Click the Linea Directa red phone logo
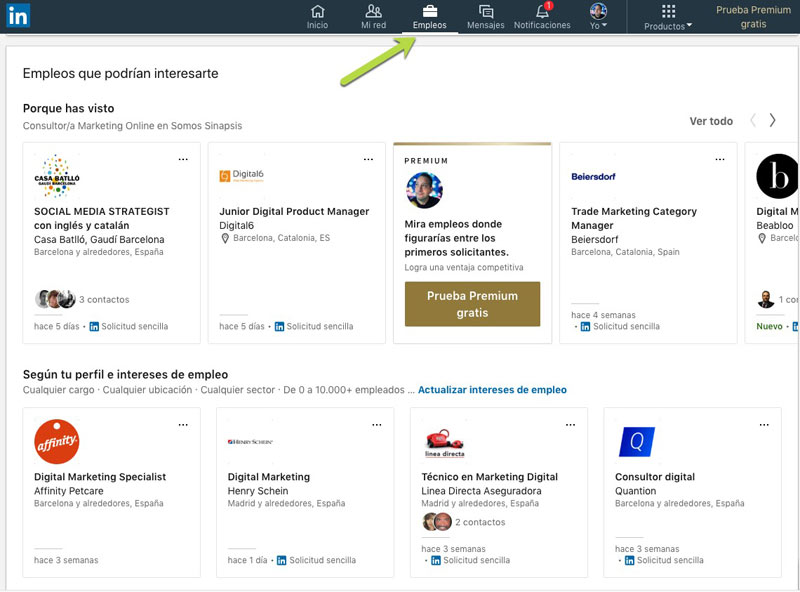Viewport: 800px width, 592px height. 444,442
